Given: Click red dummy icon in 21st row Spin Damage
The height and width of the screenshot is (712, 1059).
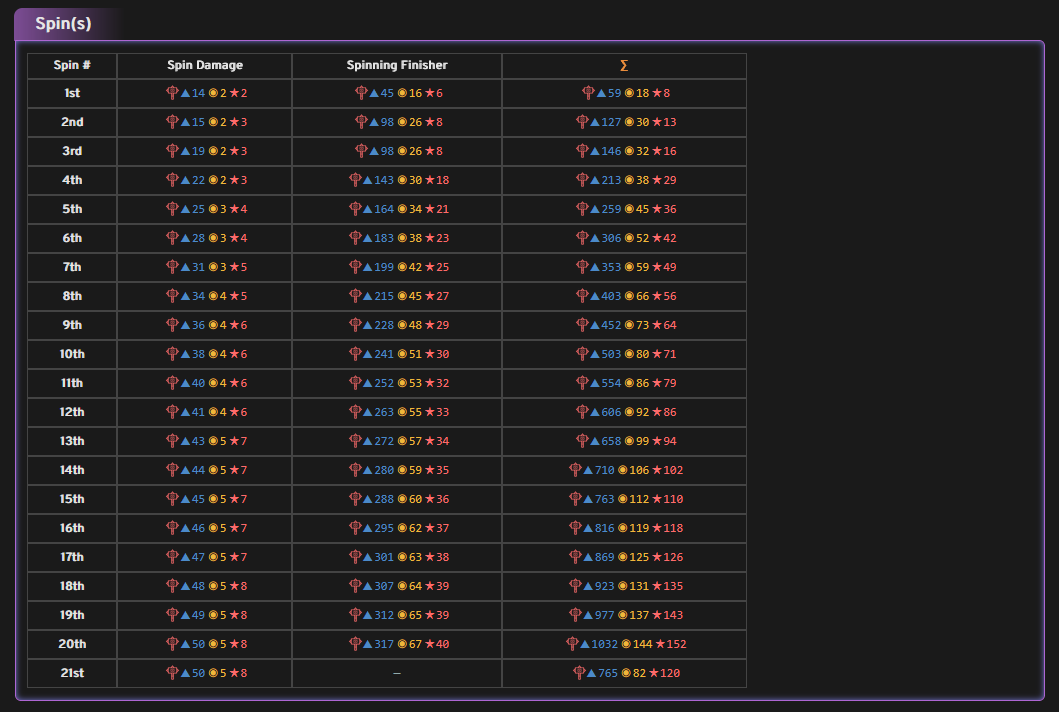Looking at the screenshot, I should pyautogui.click(x=172, y=673).
